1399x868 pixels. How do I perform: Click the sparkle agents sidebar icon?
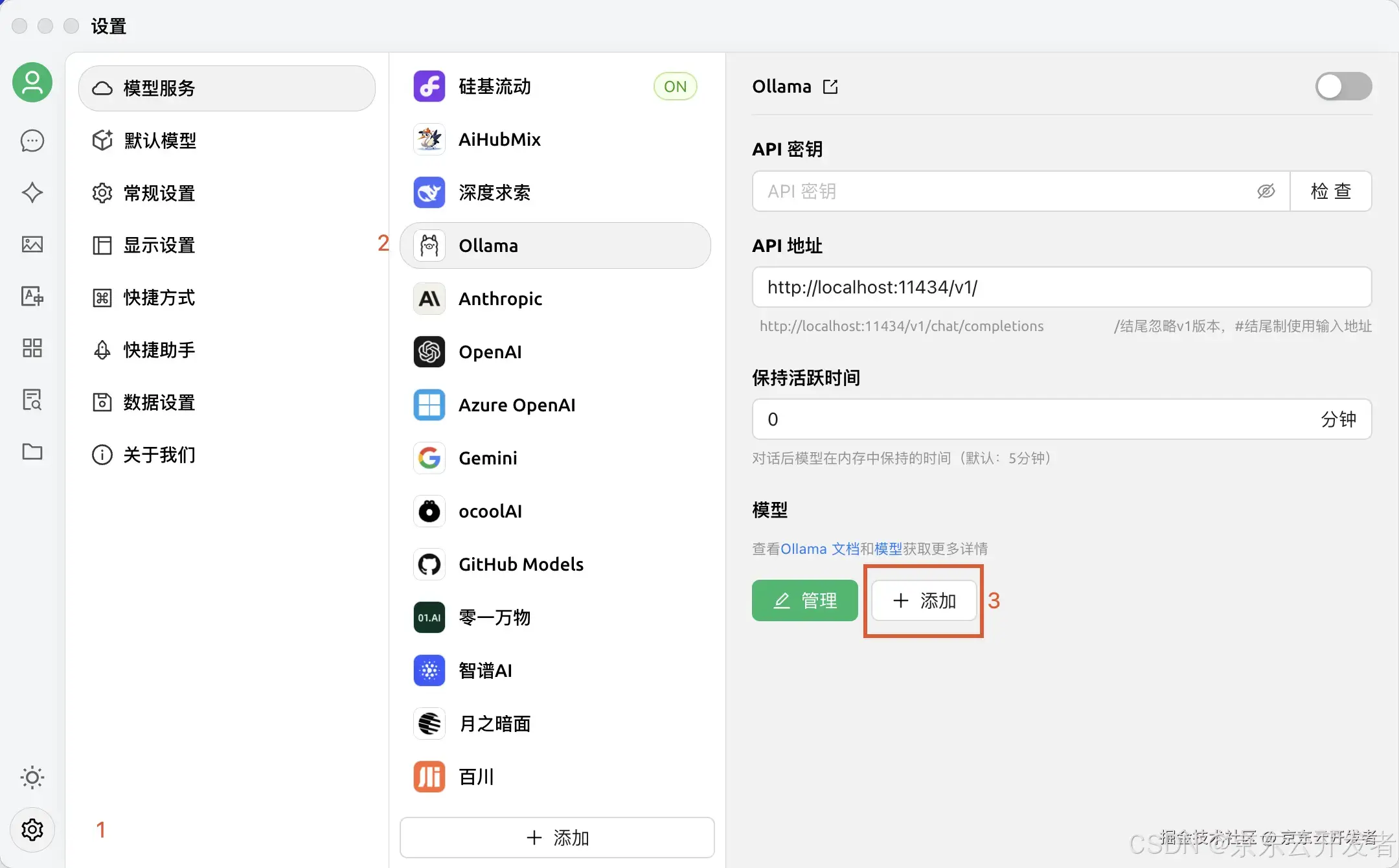click(32, 192)
